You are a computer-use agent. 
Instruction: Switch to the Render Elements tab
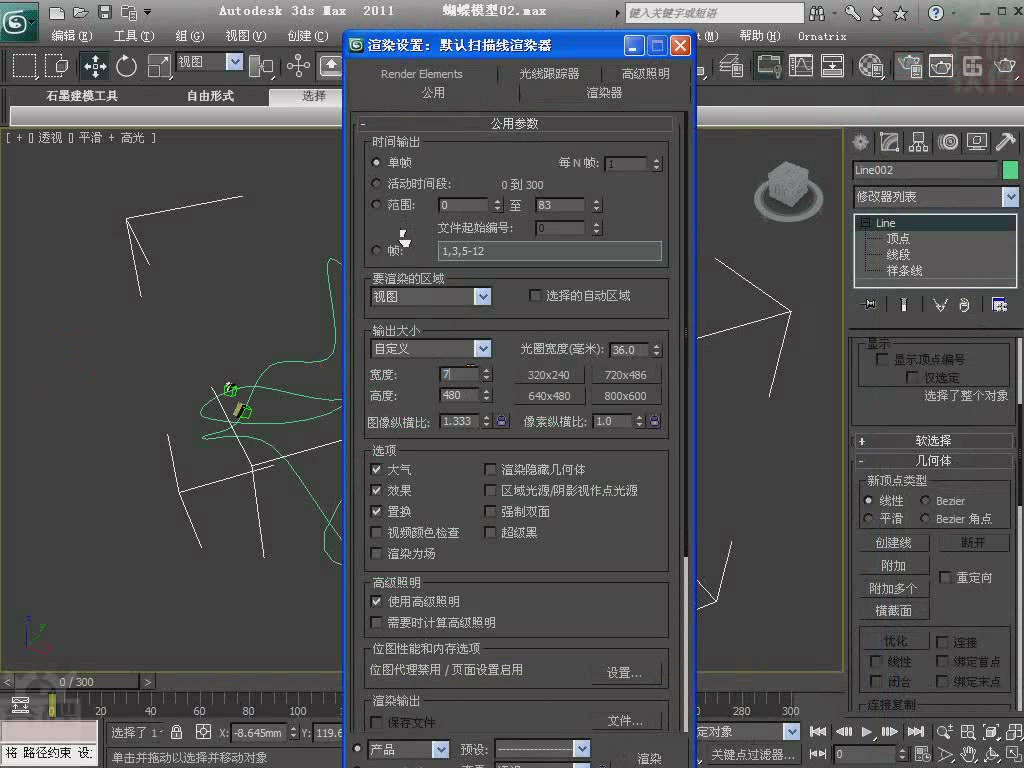coord(421,74)
